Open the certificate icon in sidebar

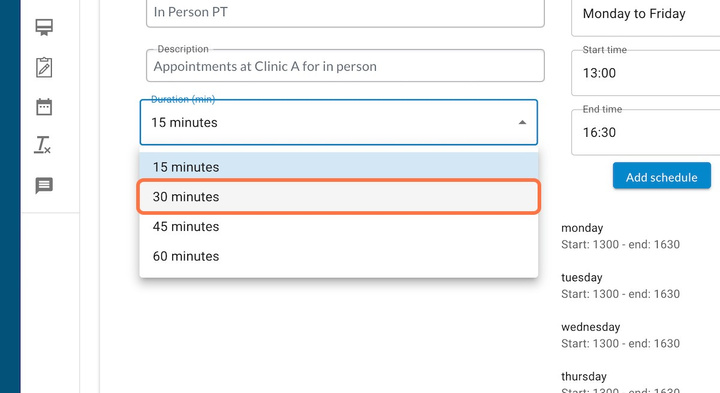coord(44,28)
